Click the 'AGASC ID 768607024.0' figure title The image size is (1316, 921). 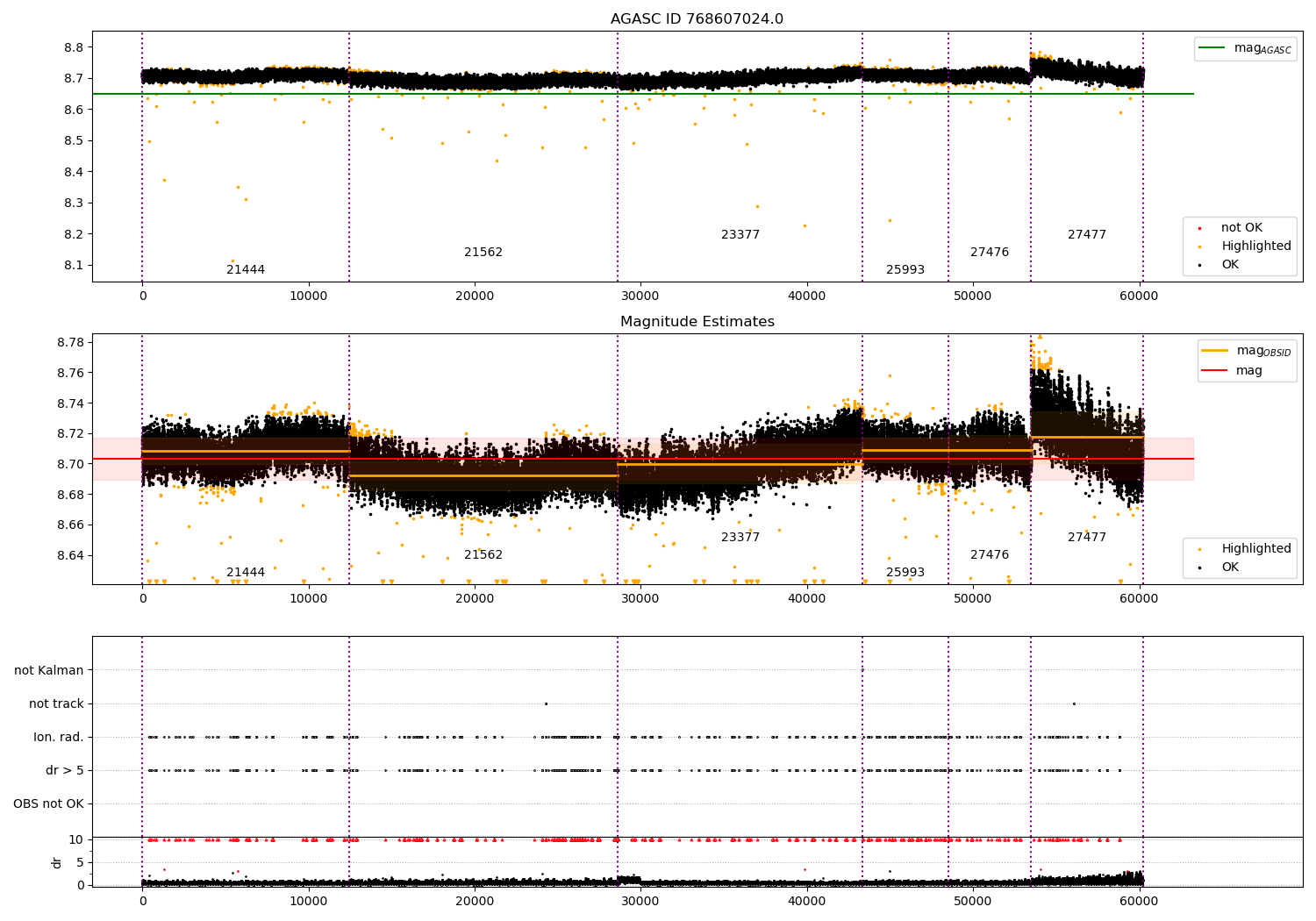[697, 19]
